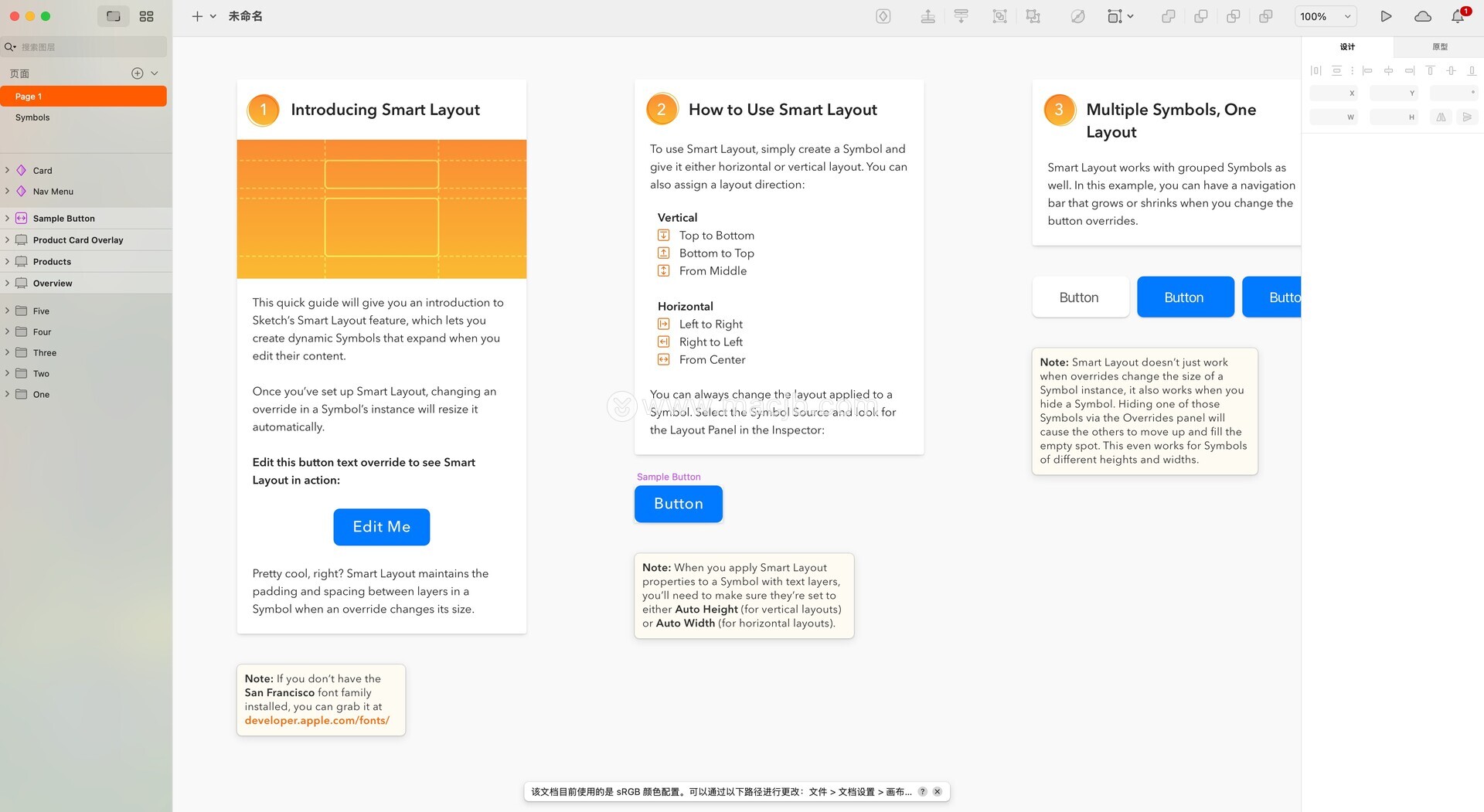Add a new page with plus icon

coord(137,73)
